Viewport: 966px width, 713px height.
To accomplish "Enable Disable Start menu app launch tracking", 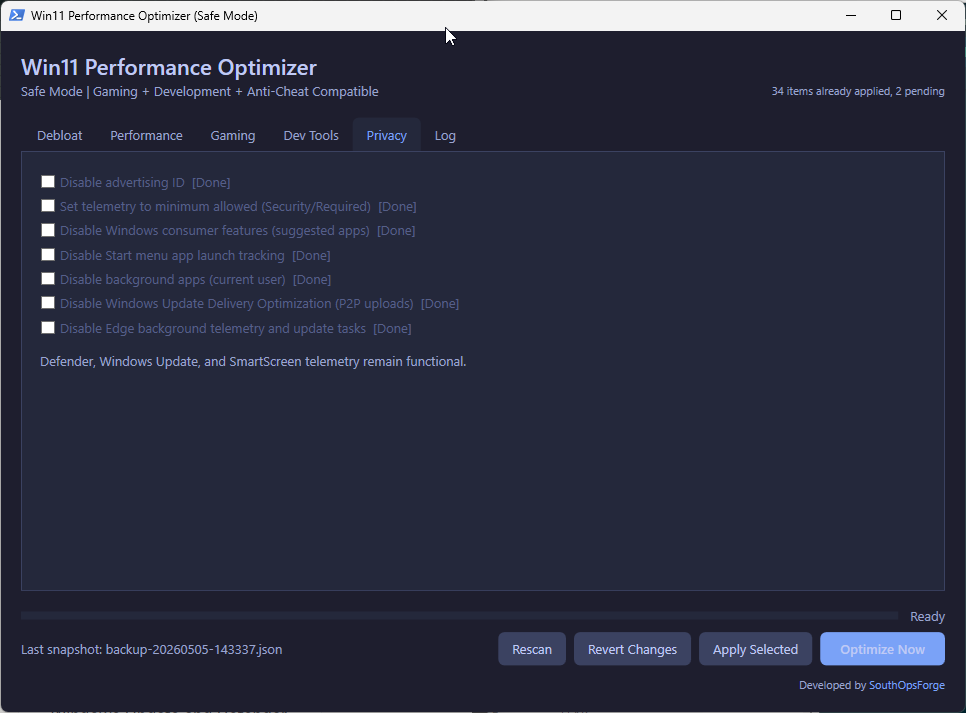I will click(48, 255).
